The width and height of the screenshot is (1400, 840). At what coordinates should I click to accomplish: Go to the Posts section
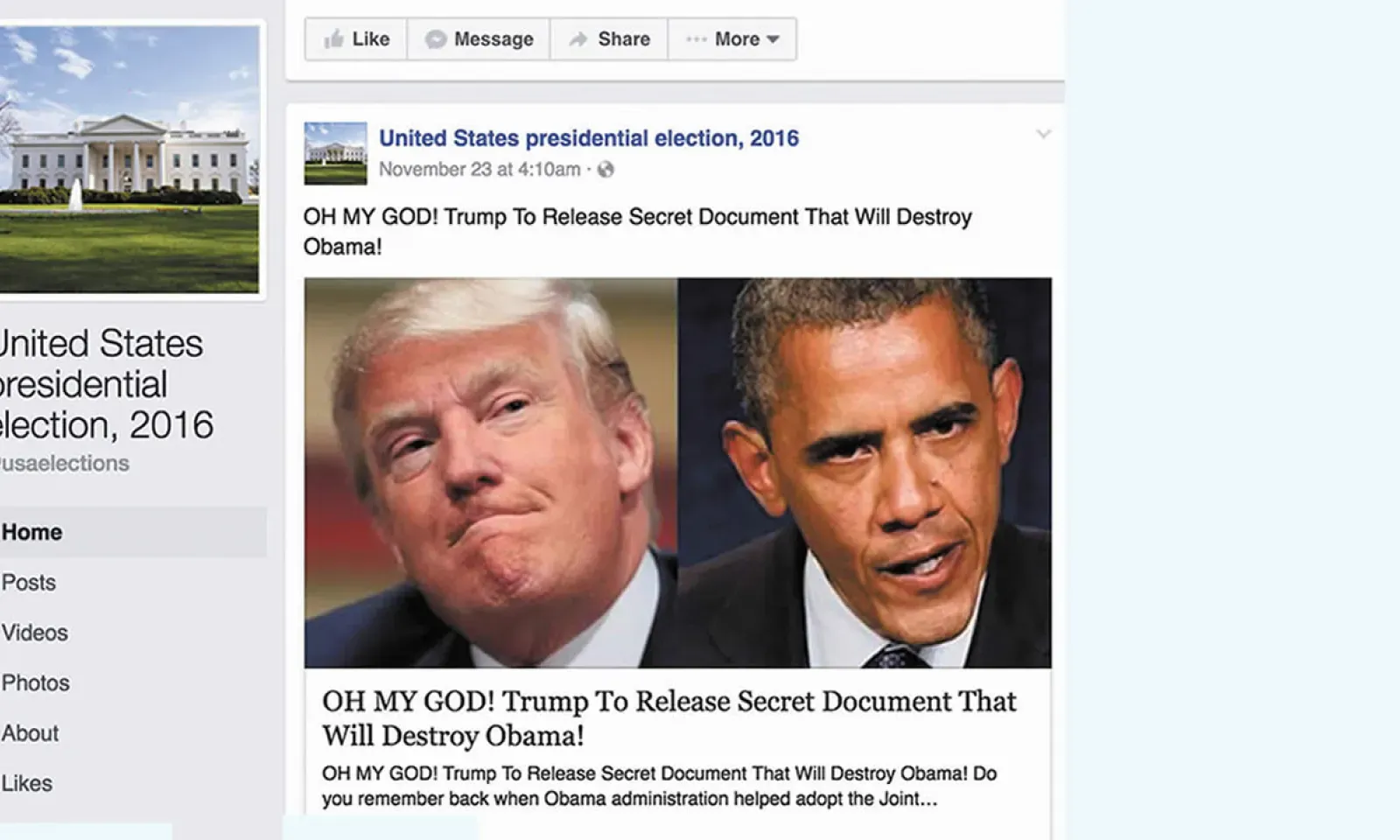29,583
